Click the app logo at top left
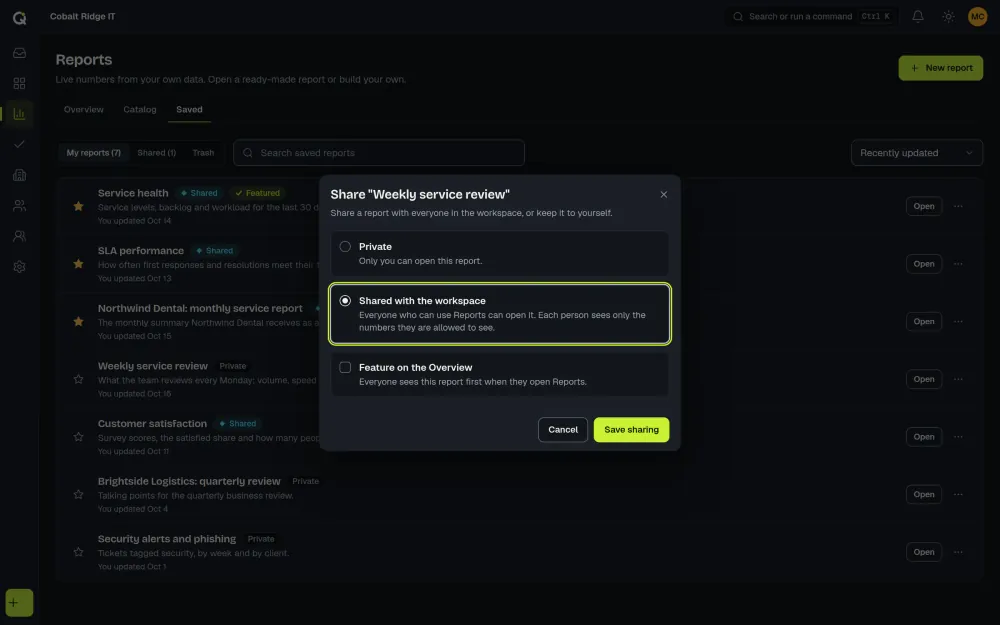 20,18
